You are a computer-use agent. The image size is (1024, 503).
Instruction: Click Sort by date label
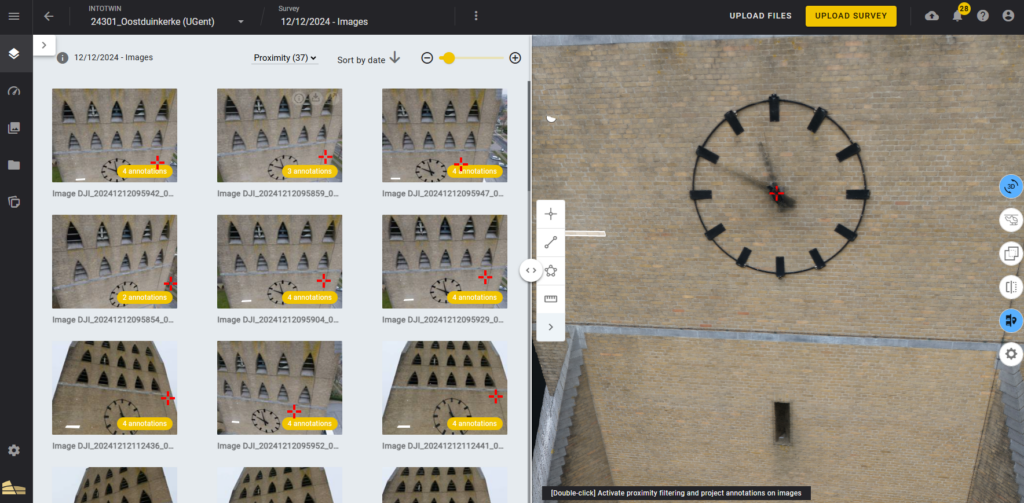[x=361, y=59]
